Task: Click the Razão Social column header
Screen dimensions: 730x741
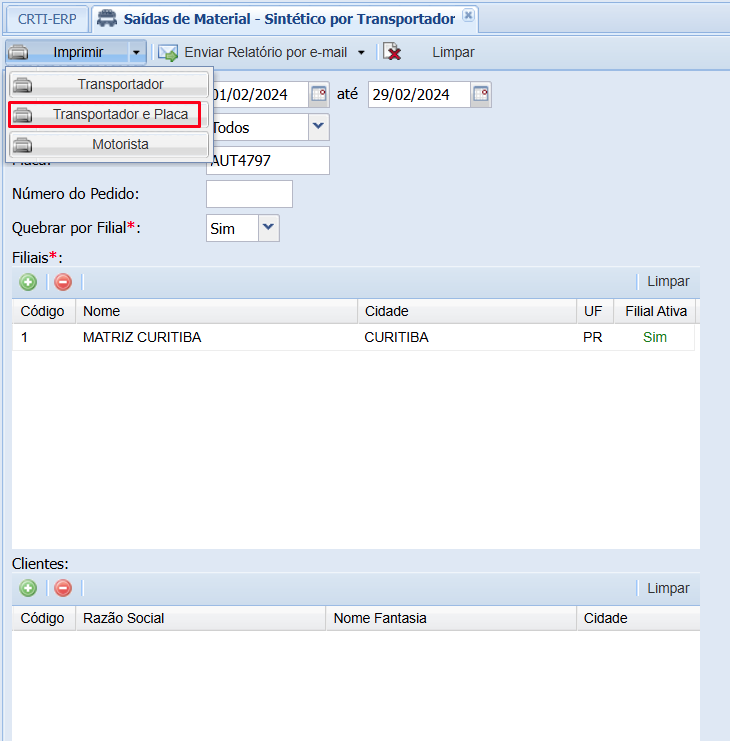Action: point(200,618)
